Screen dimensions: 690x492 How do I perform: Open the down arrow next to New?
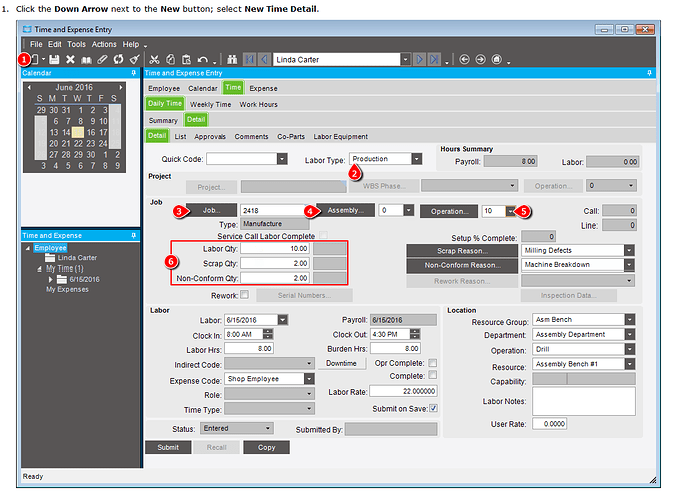[44, 59]
